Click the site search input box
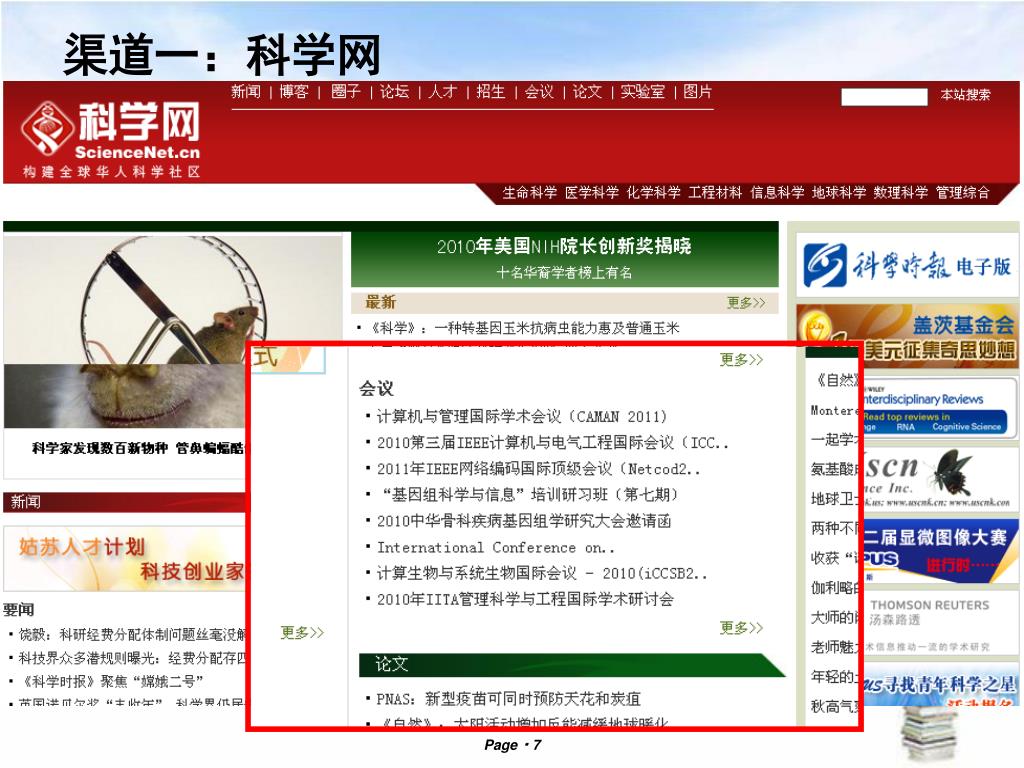This screenshot has height=768, width=1024. (884, 97)
